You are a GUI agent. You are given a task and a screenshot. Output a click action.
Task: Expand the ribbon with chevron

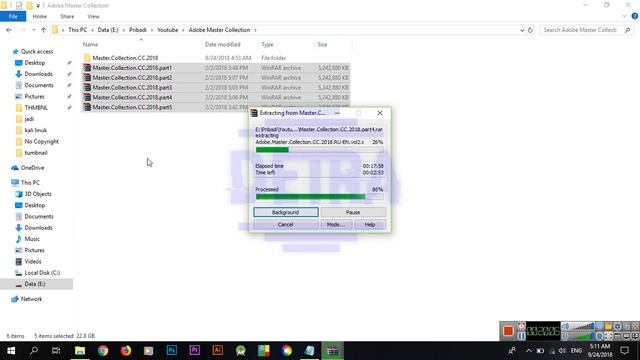pos(624,16)
